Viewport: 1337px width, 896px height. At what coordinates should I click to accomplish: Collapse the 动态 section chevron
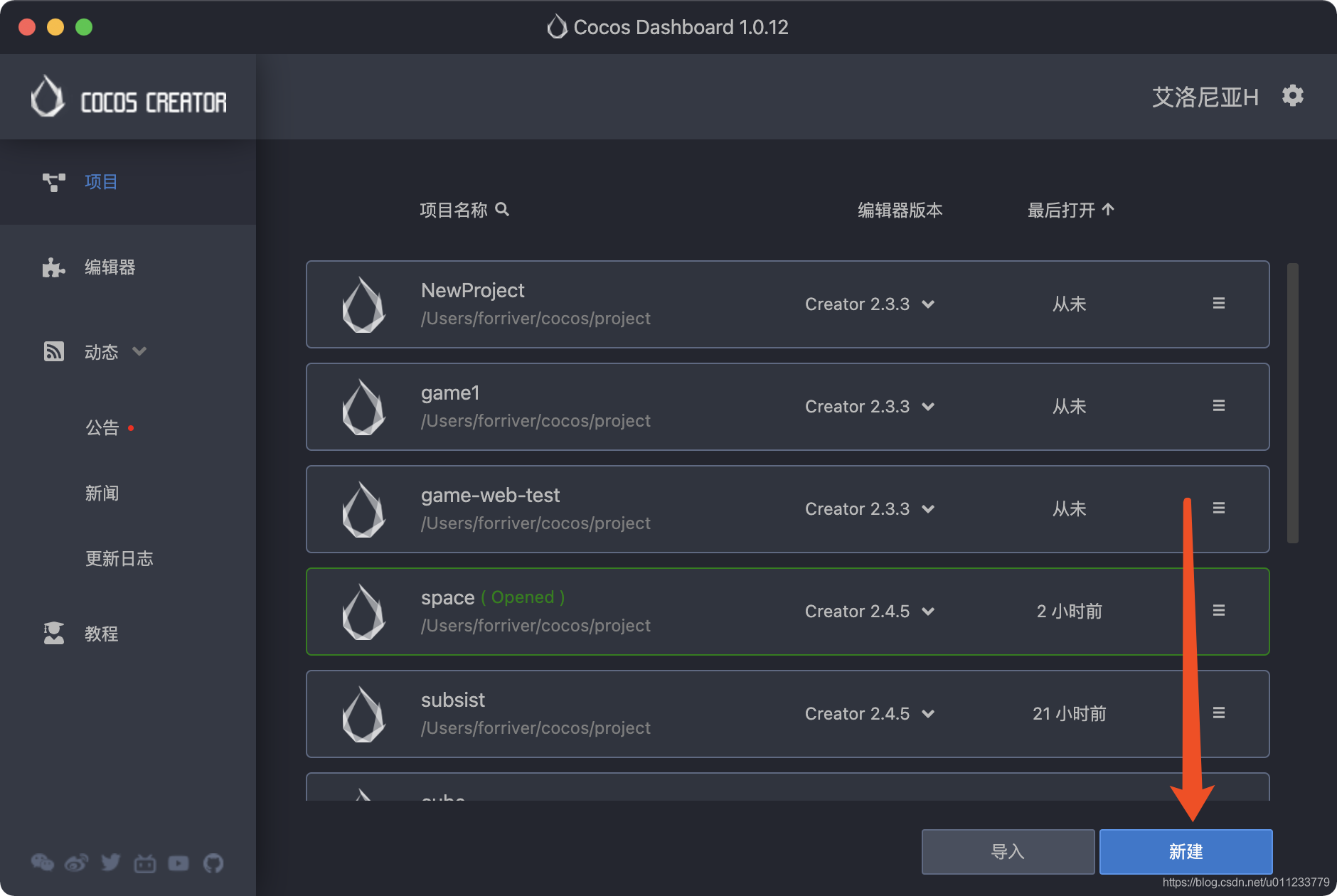tap(139, 351)
